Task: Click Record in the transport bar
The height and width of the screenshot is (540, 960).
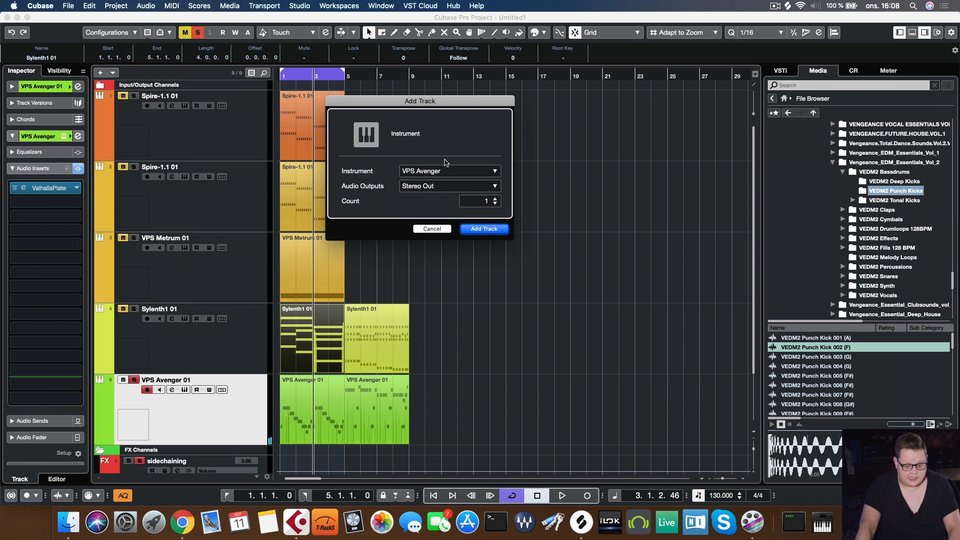Action: (587, 495)
